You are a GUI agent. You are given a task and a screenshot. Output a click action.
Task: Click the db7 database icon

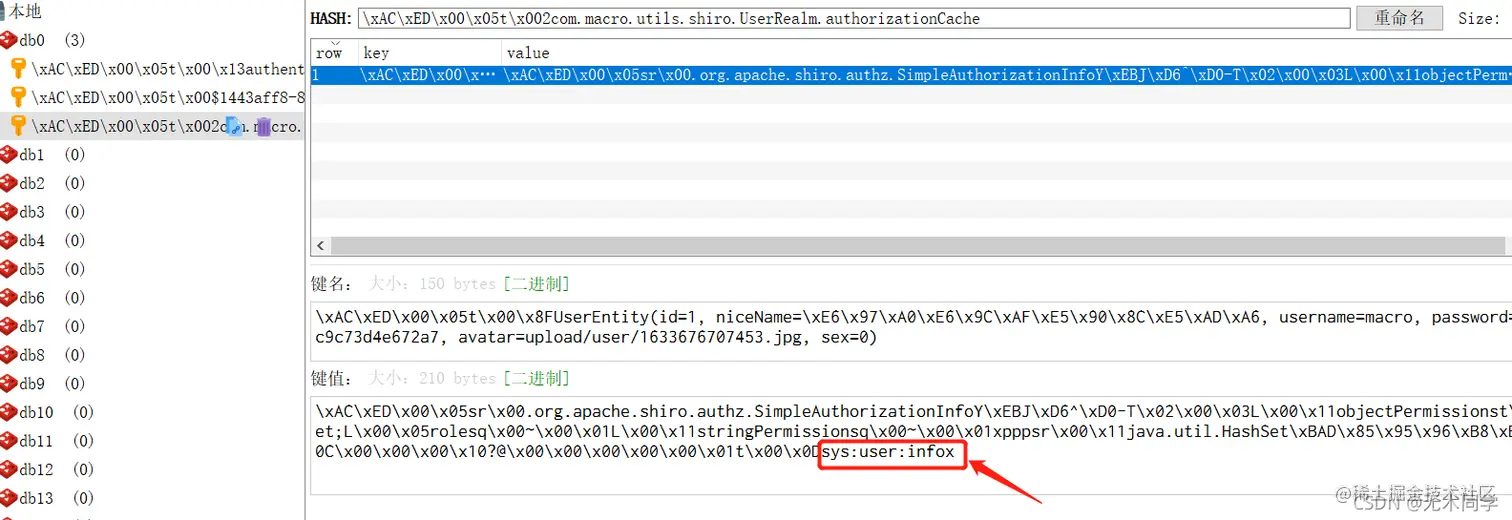pos(9,326)
